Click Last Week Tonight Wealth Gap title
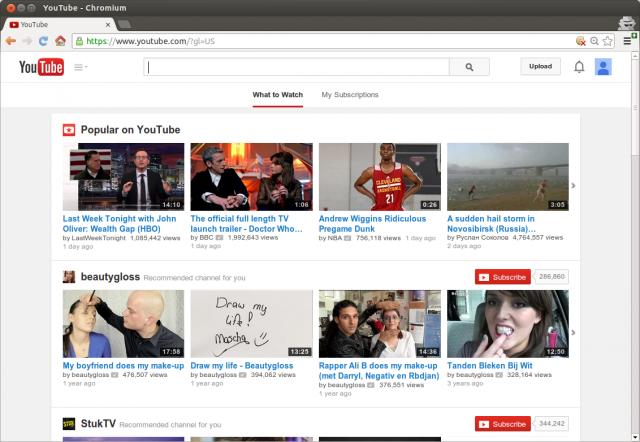The image size is (640, 442). tap(120, 224)
